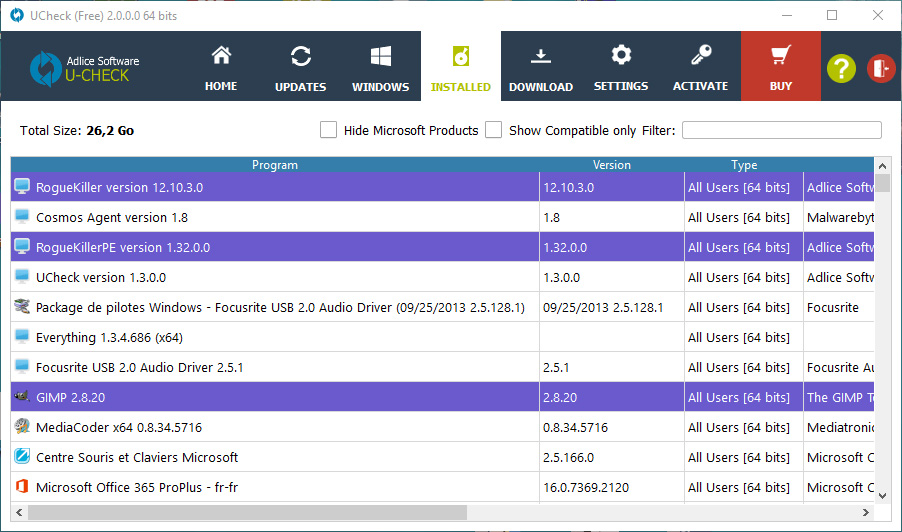Switch to the Updates tab

tap(300, 67)
